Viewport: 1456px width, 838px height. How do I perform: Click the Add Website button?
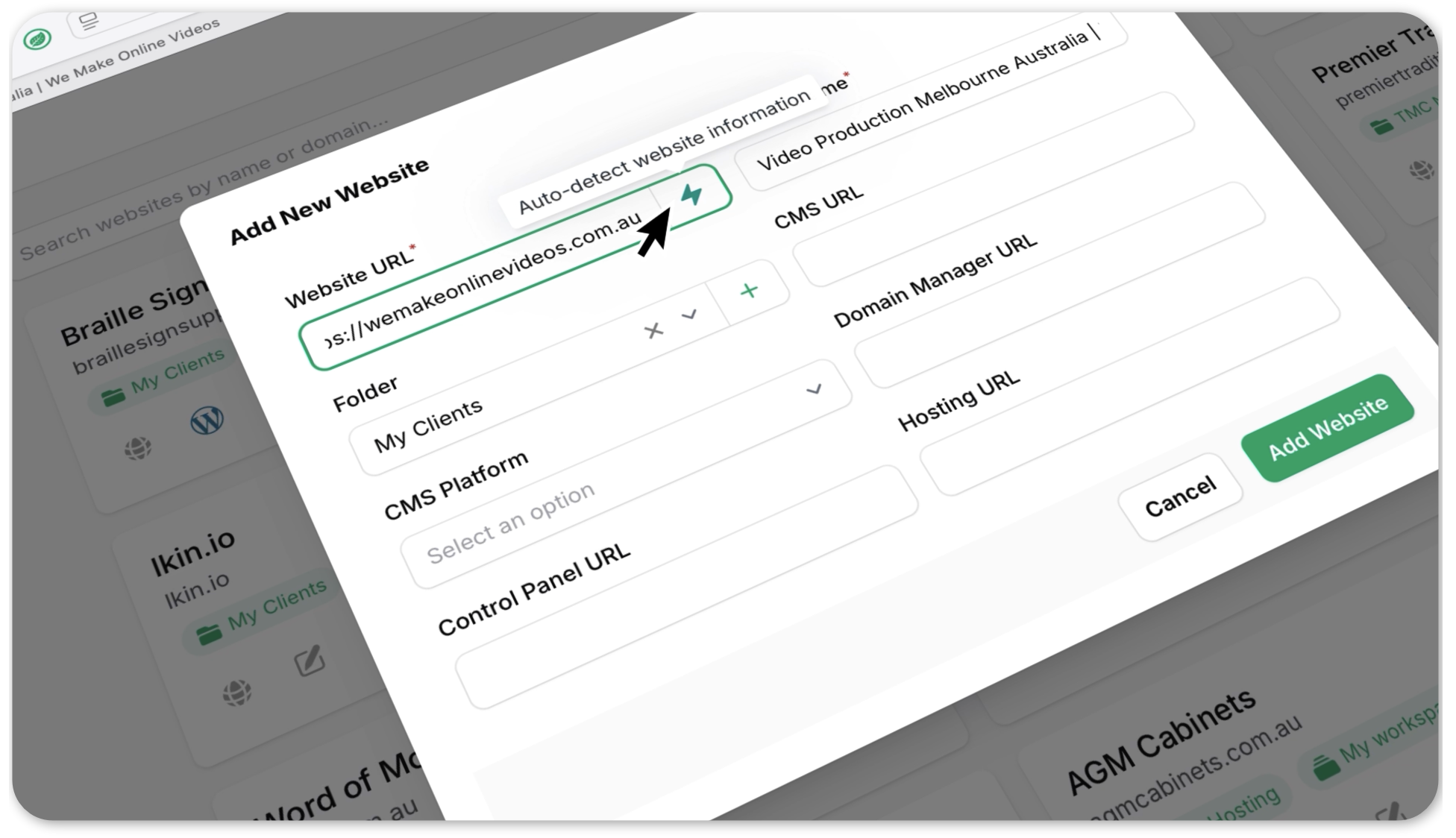click(1328, 428)
